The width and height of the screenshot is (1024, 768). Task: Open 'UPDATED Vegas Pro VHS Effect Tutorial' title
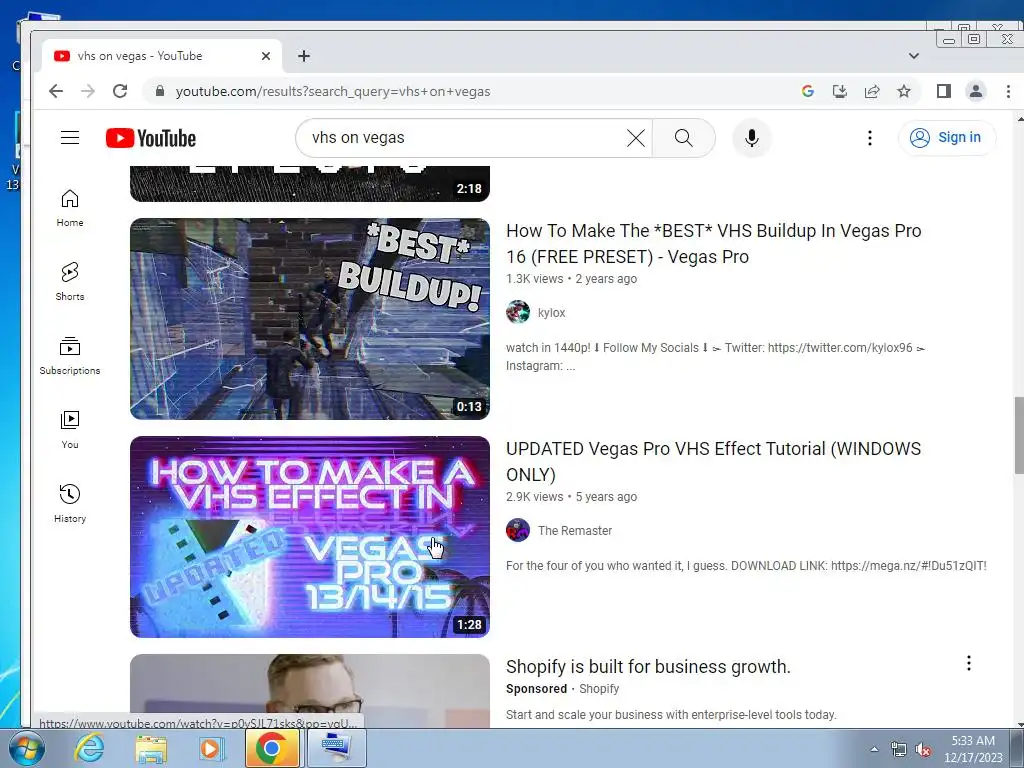point(714,462)
